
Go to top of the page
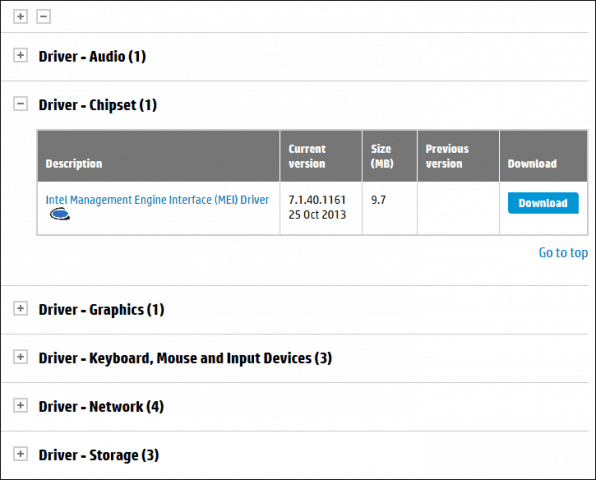tap(563, 253)
